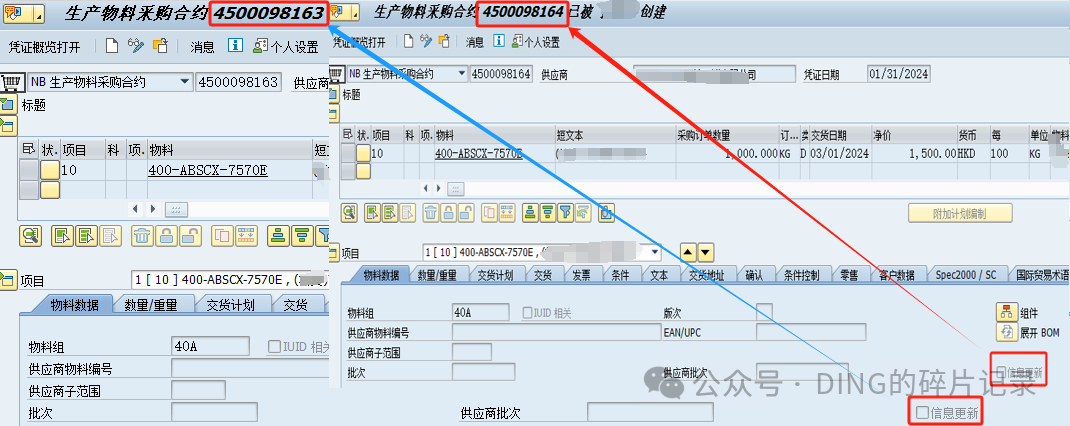Click Display/Change glasses-pencil icon in 4500098163 window

tap(136, 46)
